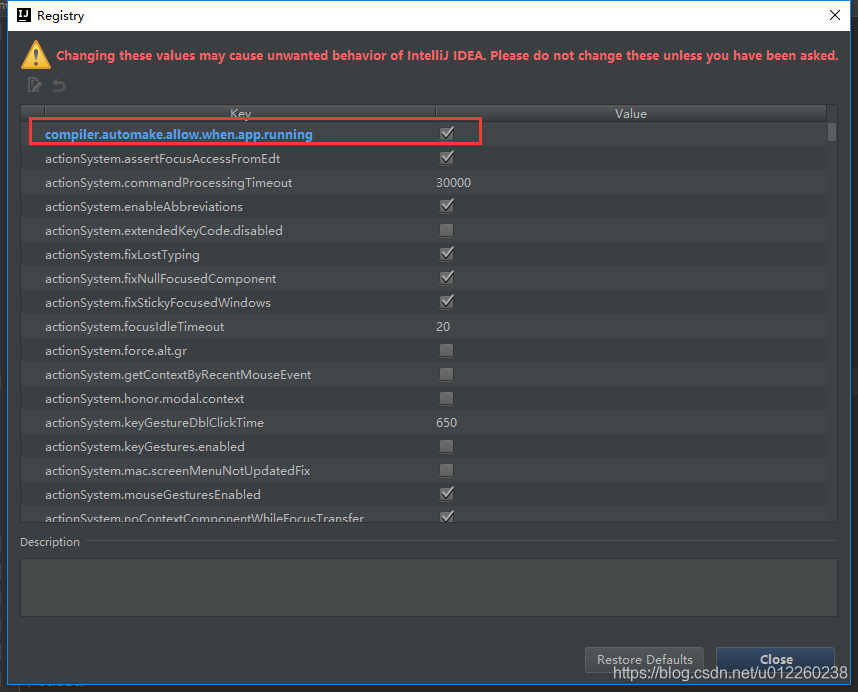Select the actionSystem.focusIdleTimeout key

[x=134, y=327]
